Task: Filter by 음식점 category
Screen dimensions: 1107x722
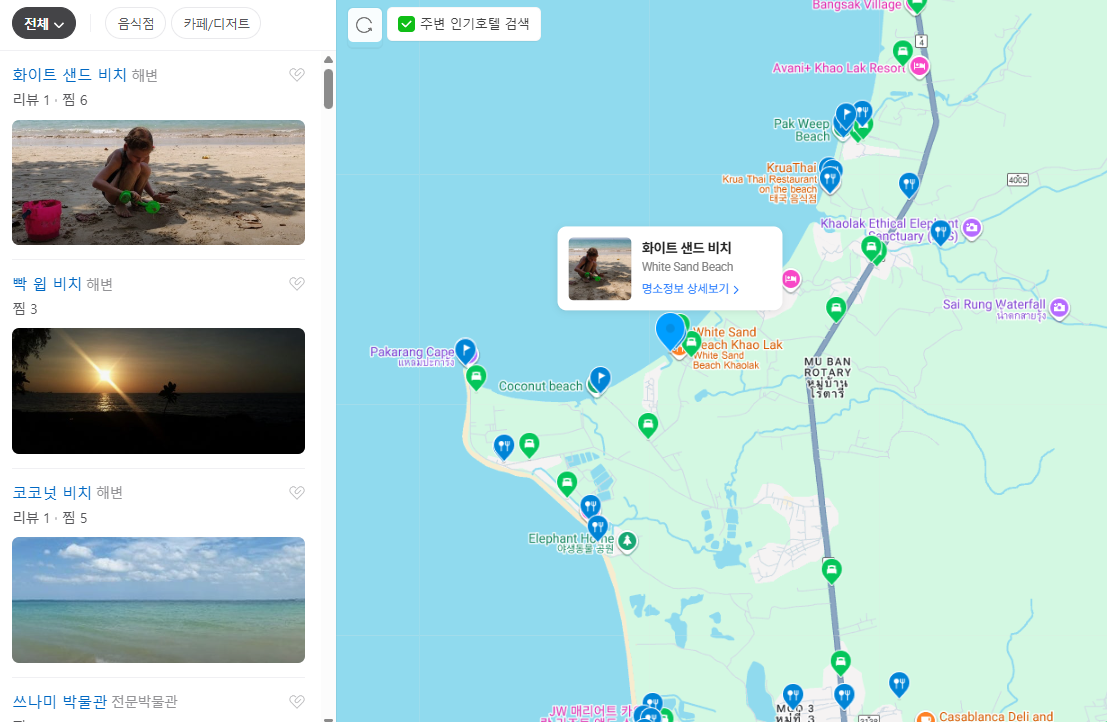Action: pyautogui.click(x=136, y=24)
